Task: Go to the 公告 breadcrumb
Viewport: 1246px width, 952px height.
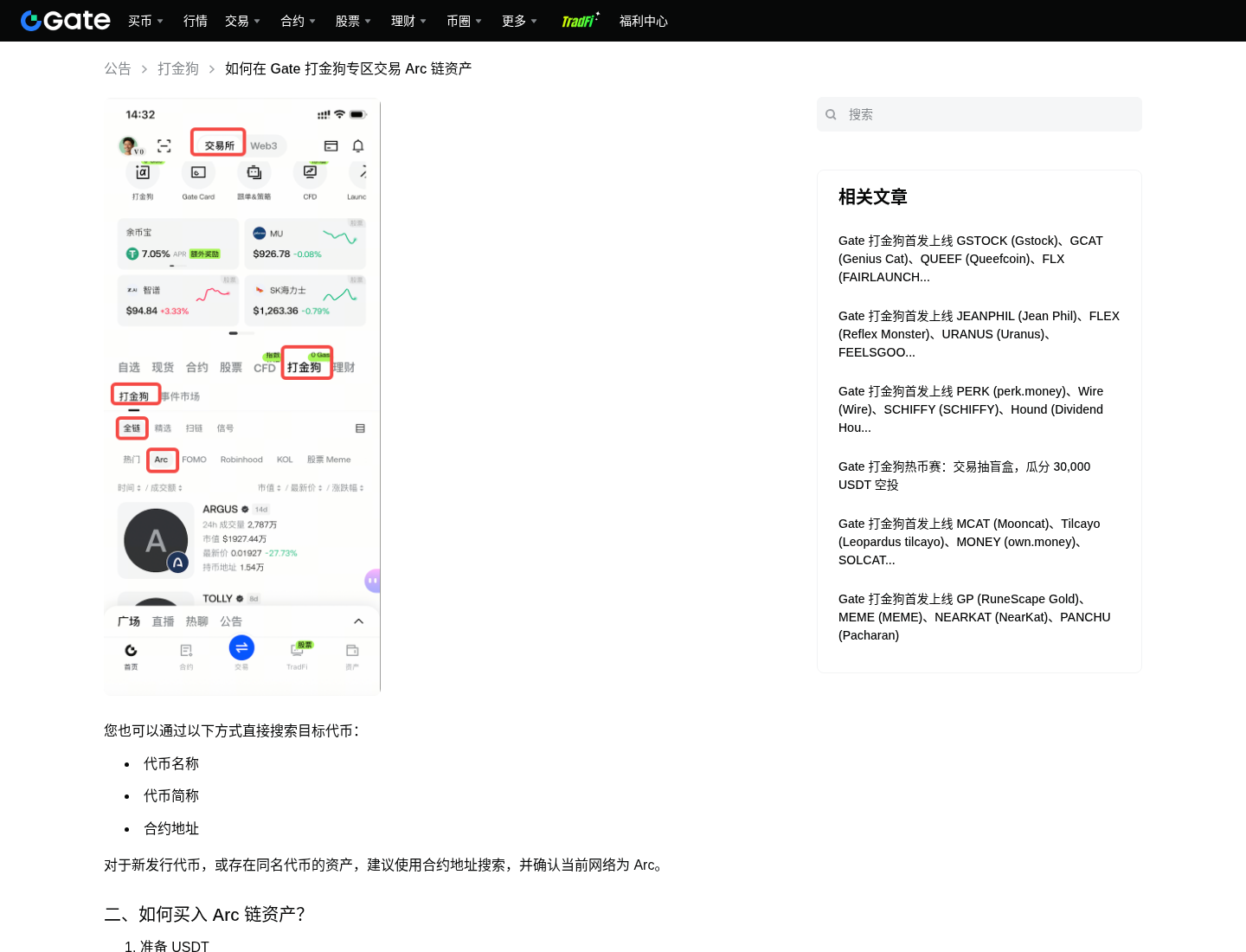Action: coord(118,68)
